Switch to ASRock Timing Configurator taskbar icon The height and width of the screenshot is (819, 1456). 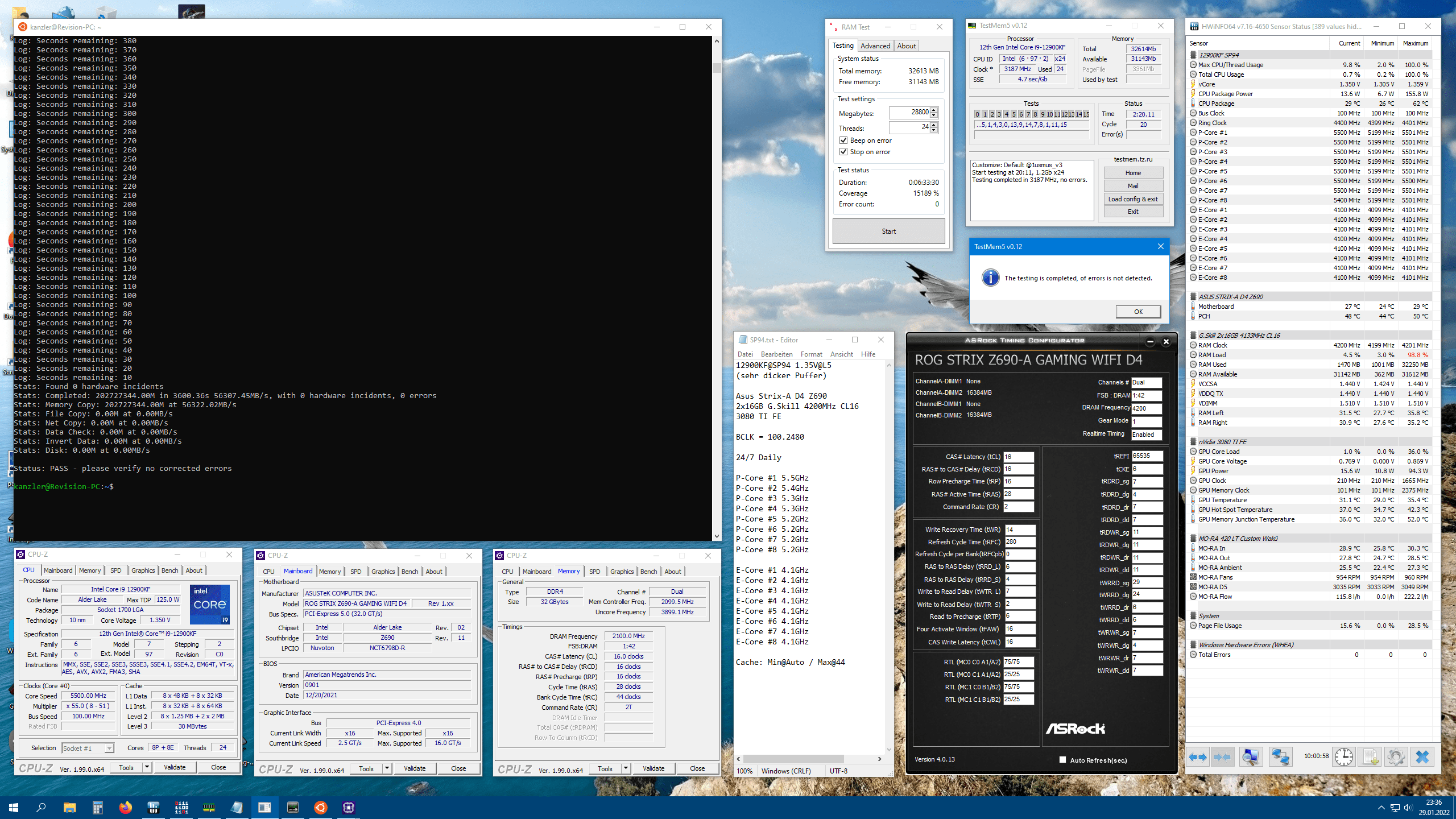coord(293,807)
